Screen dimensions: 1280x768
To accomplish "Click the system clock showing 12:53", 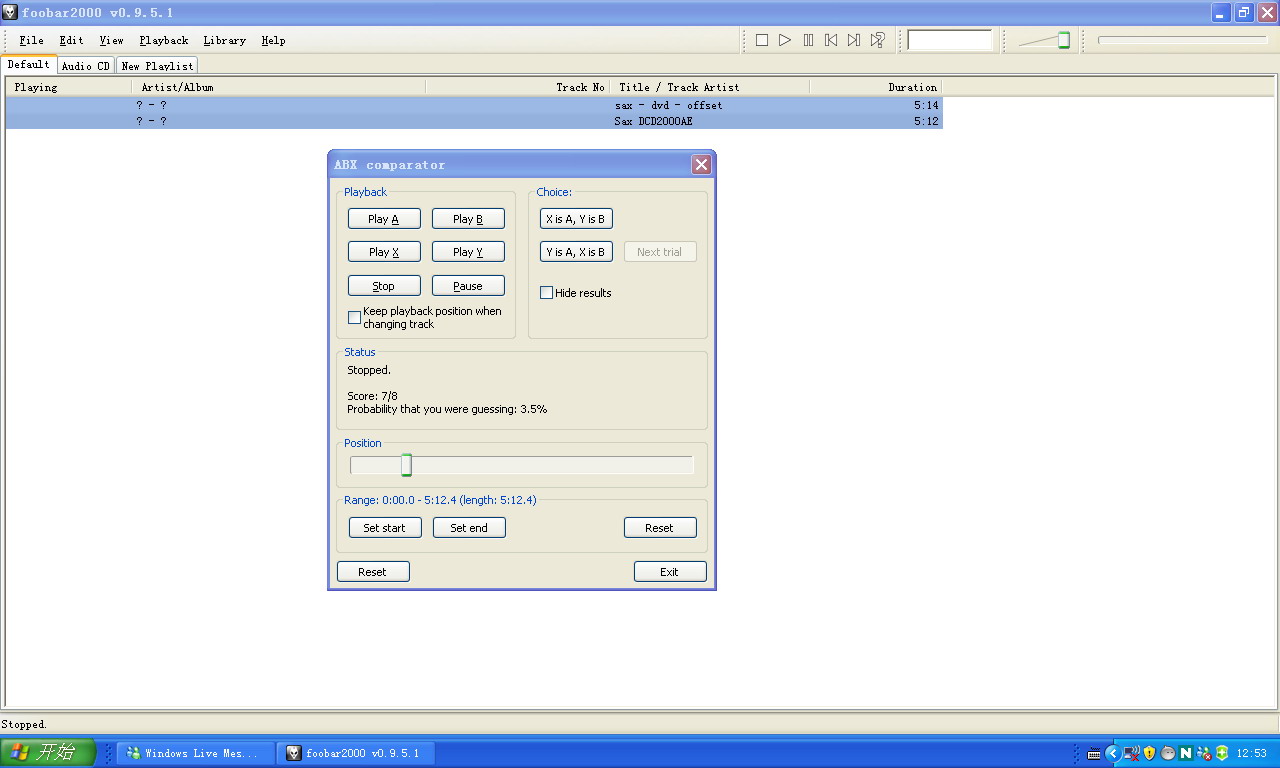I will point(1252,753).
